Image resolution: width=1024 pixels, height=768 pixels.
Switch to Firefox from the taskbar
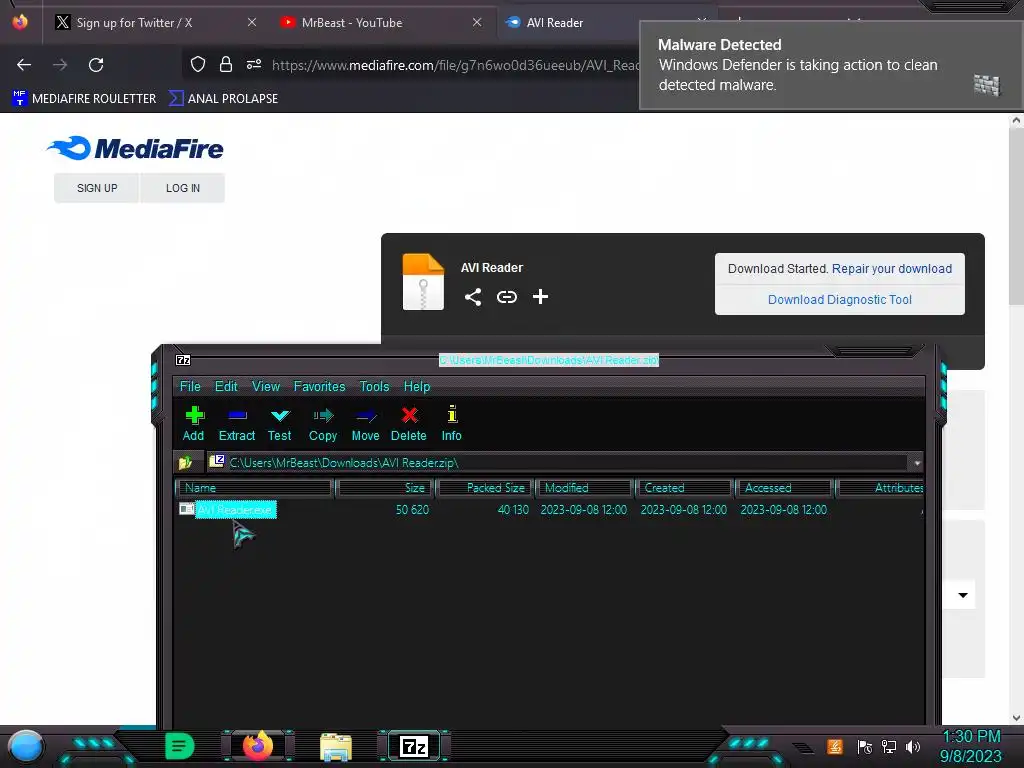click(x=257, y=746)
